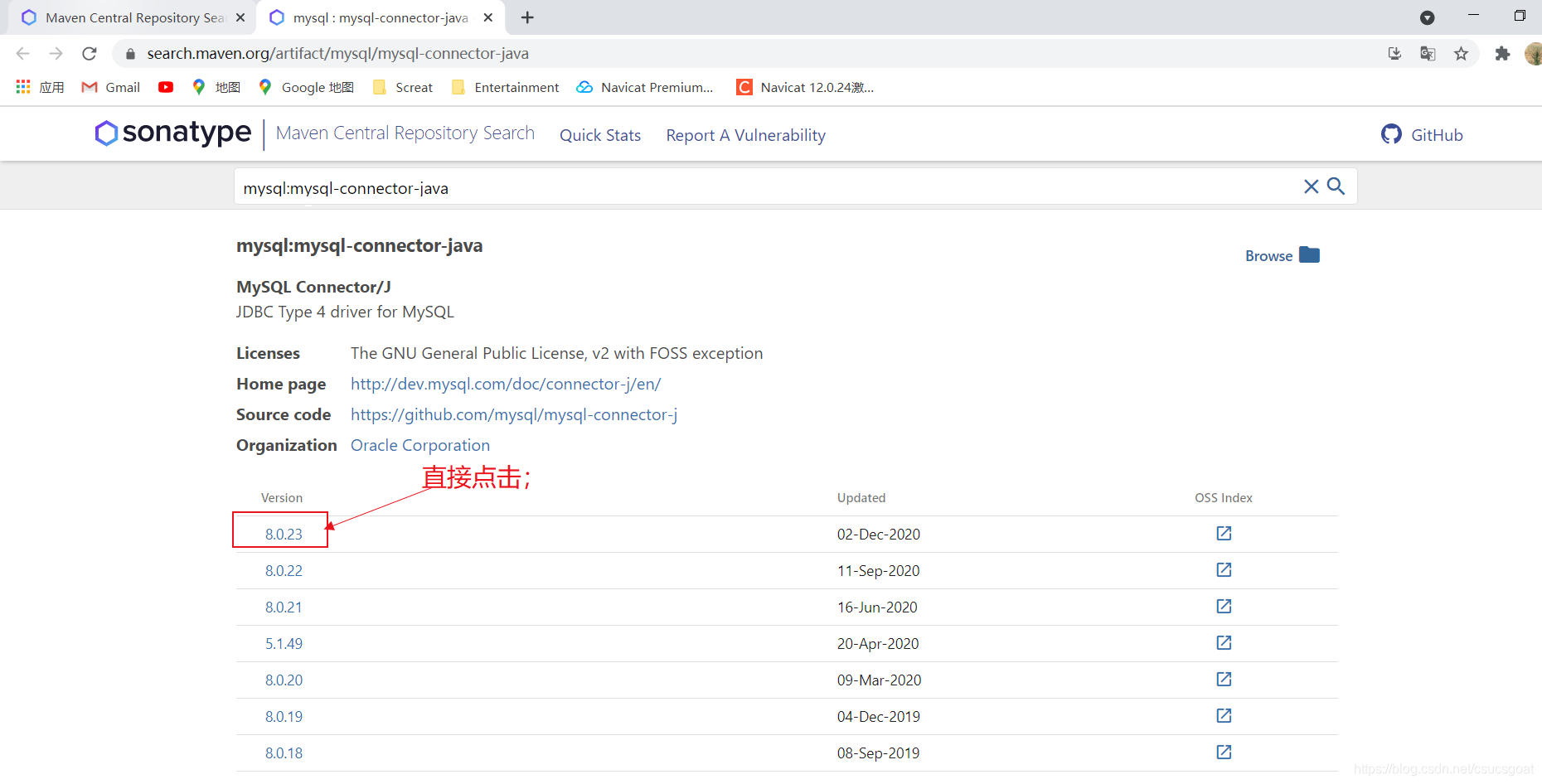Open the Browse folder icon
Image resolution: width=1542 pixels, height=784 pixels.
pos(1310,254)
